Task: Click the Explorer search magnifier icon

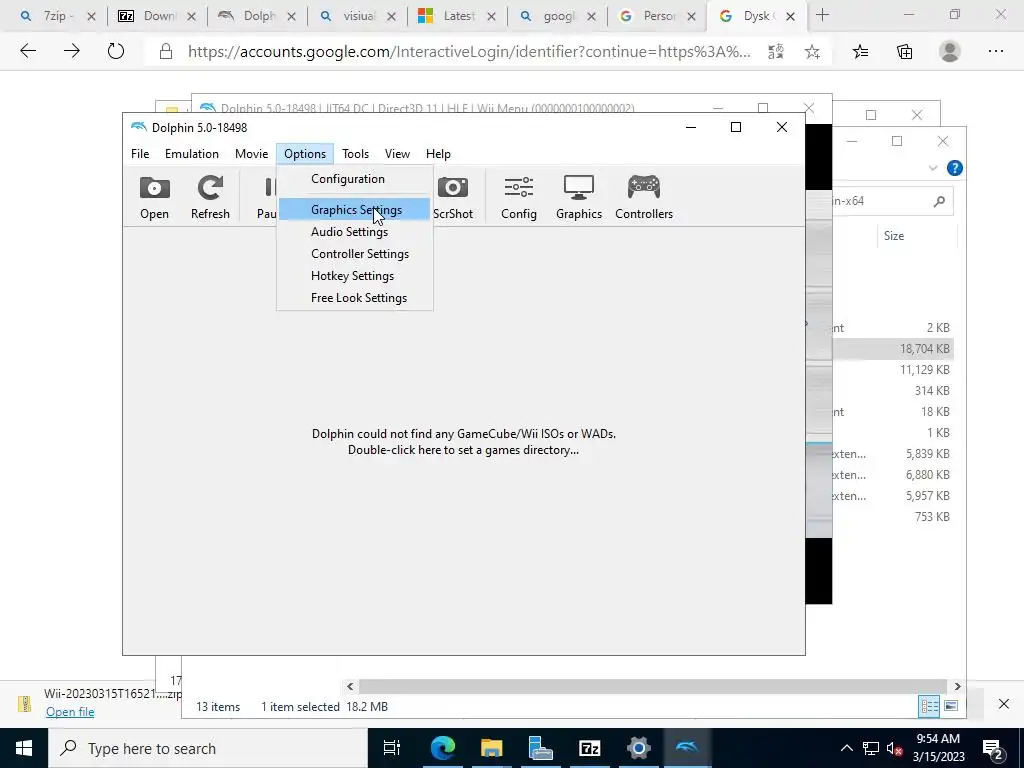Action: pyautogui.click(x=939, y=201)
